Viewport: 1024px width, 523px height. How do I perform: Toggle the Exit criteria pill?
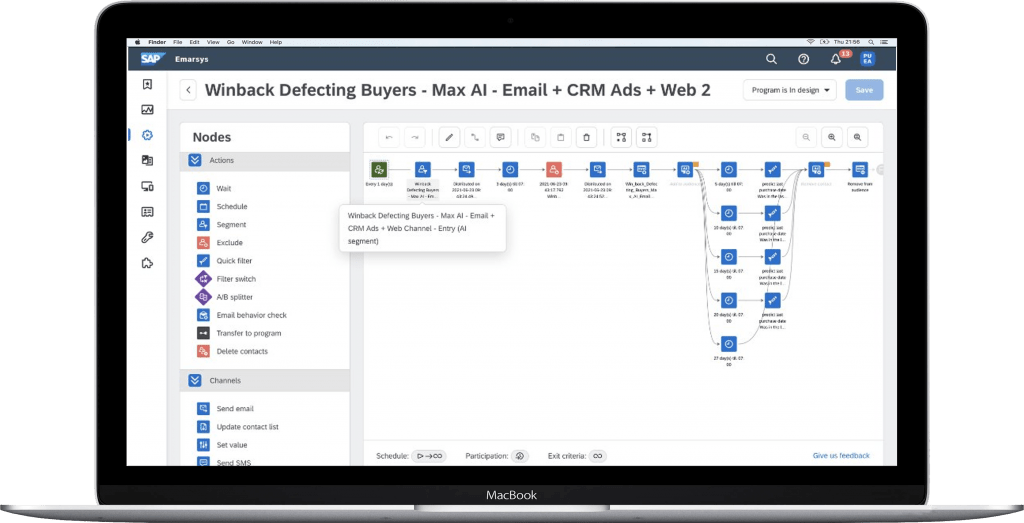pos(598,456)
